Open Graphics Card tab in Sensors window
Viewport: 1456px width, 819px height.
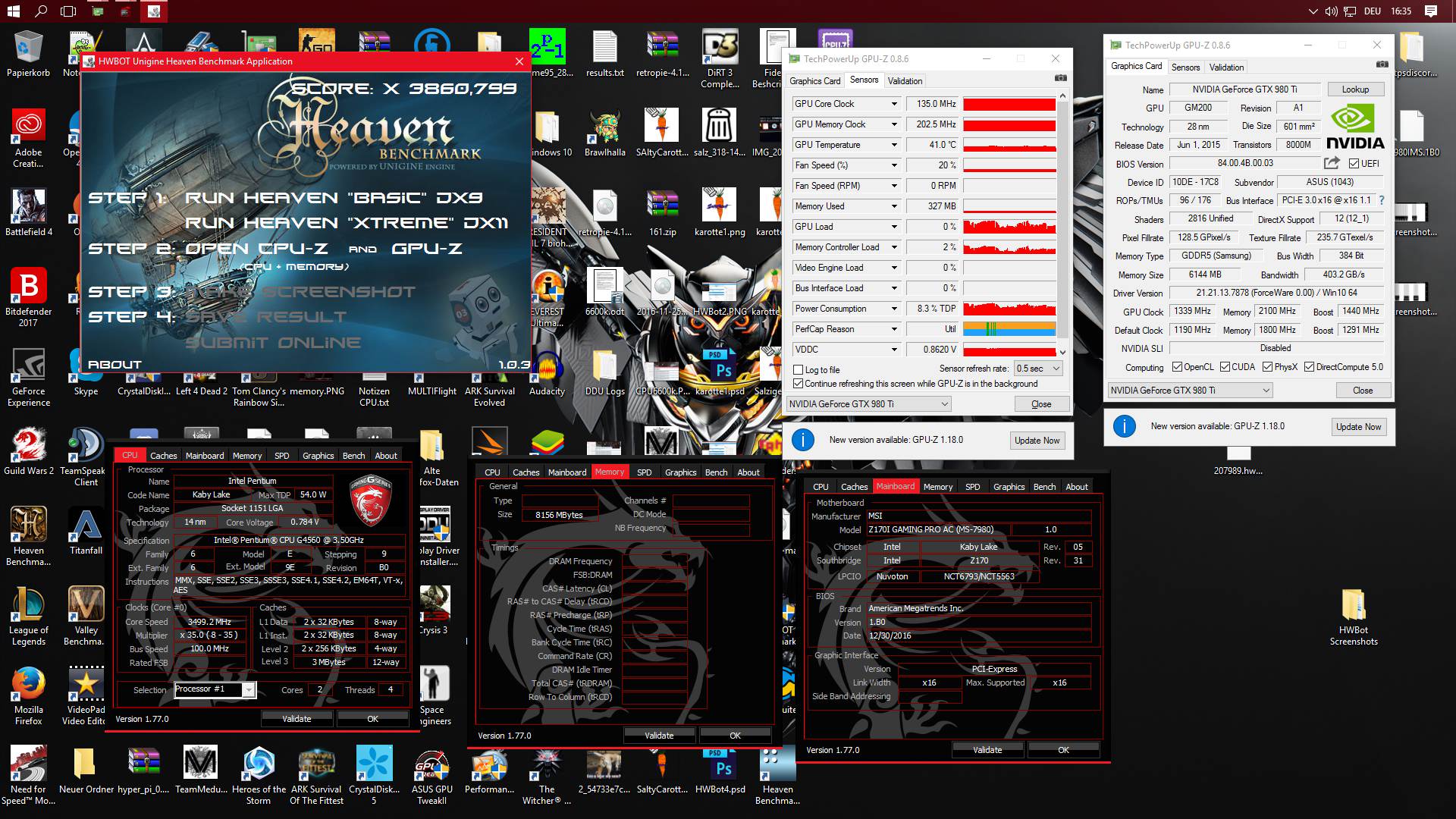click(x=815, y=81)
